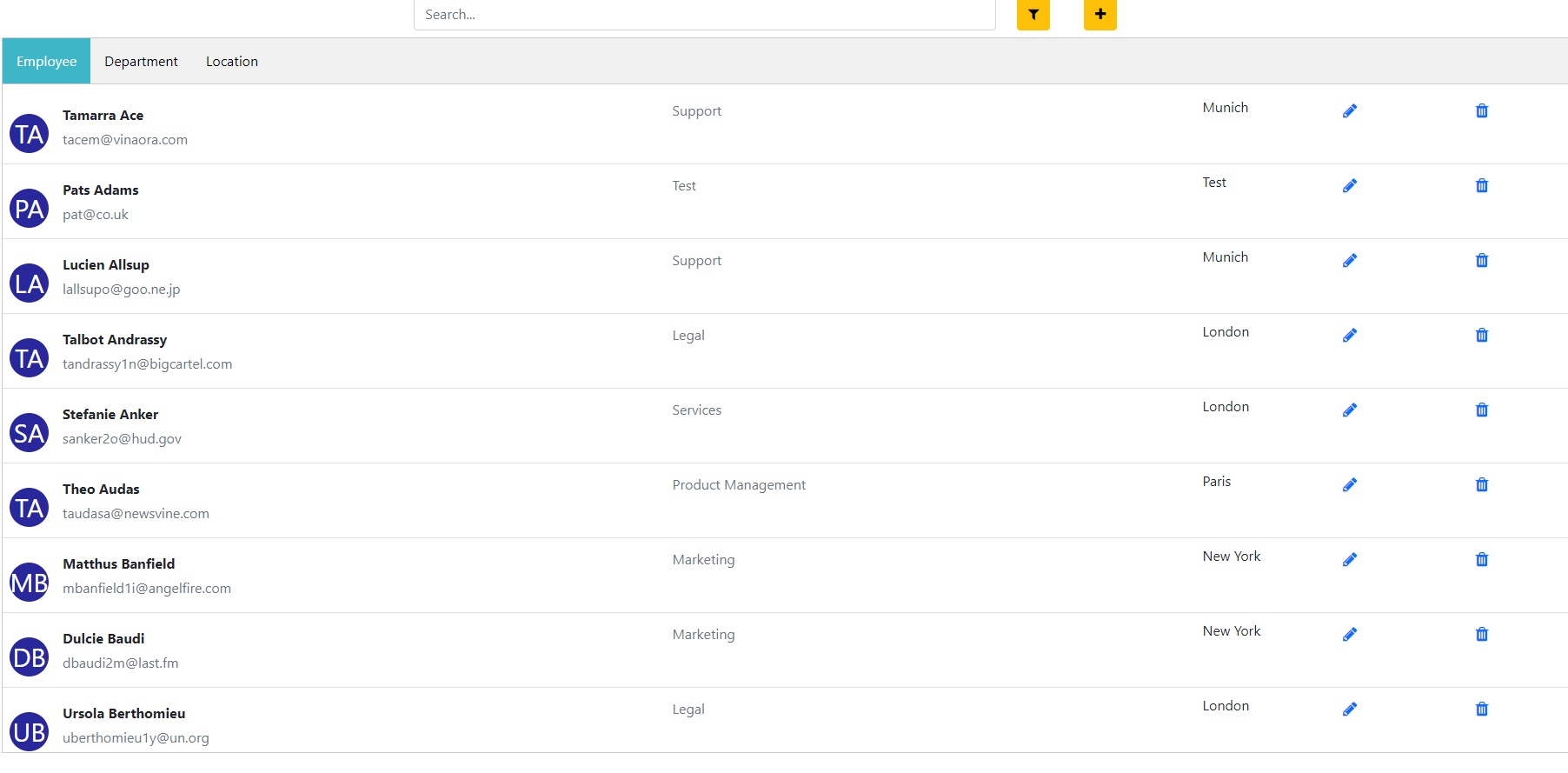The width and height of the screenshot is (1568, 773).
Task: Select the Employee tab
Action: (47, 62)
